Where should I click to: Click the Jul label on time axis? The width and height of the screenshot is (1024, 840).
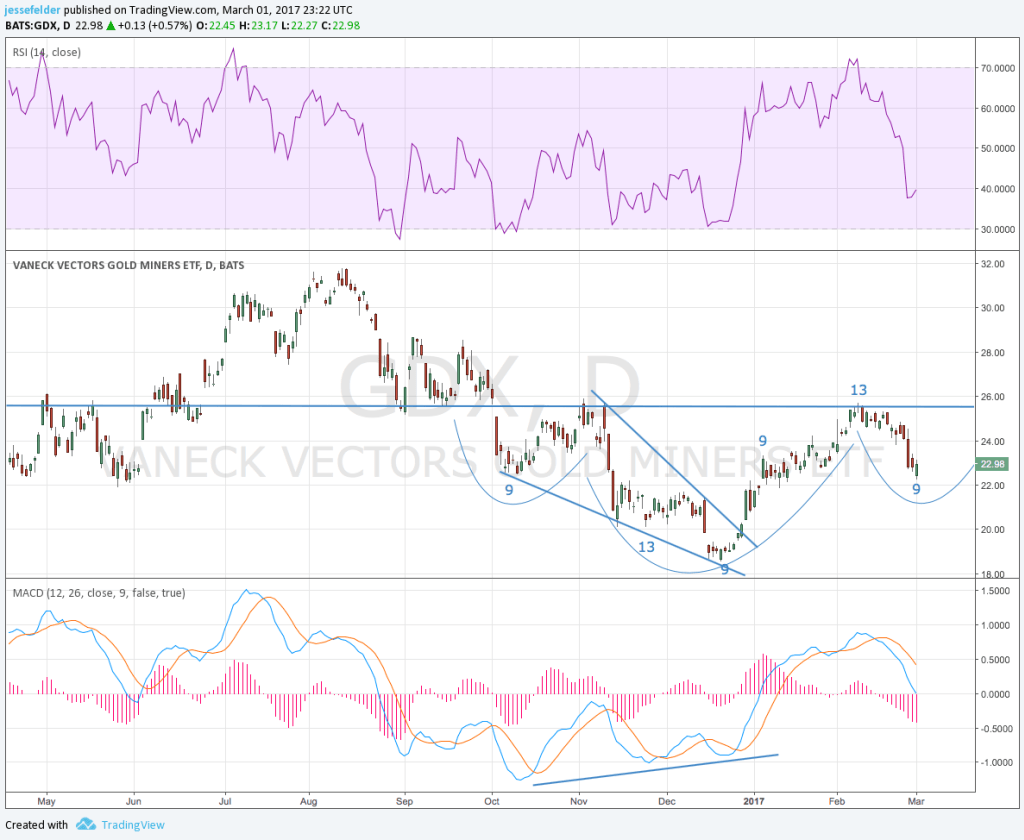point(225,801)
